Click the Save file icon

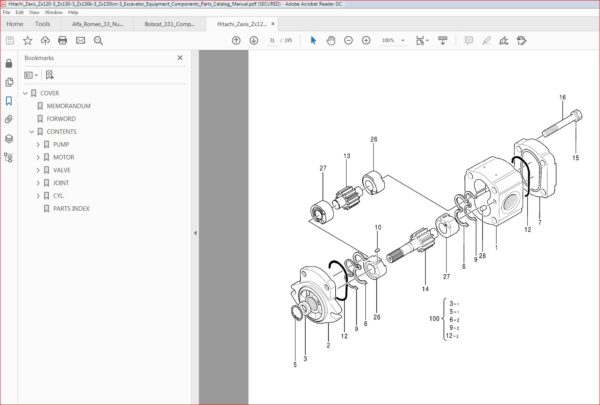point(10,40)
